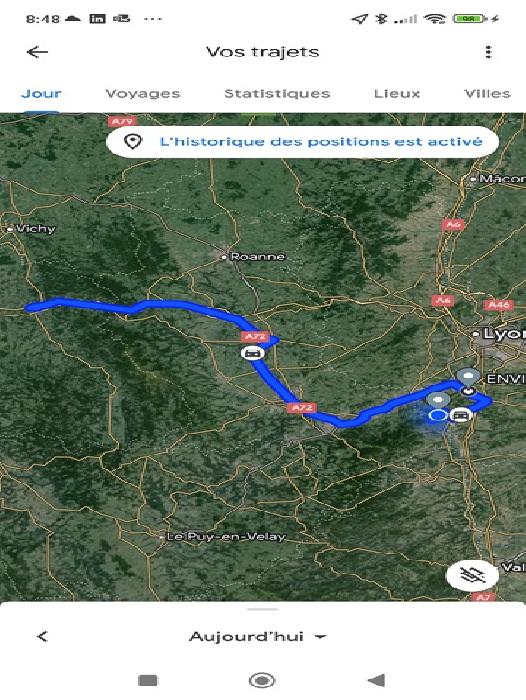Select the car icon near the A72 label

(x=253, y=353)
